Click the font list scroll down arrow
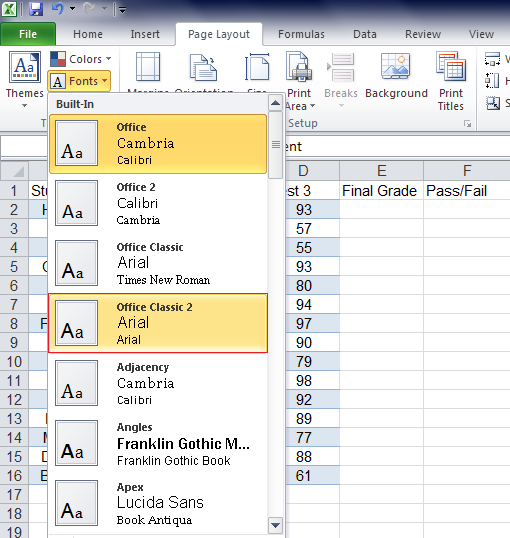Screen dimensions: 510x538 click(x=275, y=525)
